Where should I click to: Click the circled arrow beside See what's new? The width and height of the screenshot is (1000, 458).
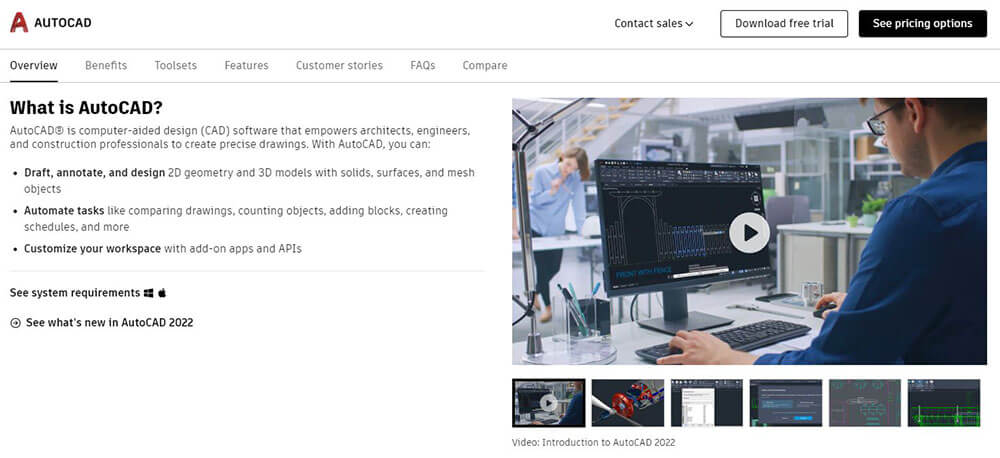pyautogui.click(x=15, y=323)
